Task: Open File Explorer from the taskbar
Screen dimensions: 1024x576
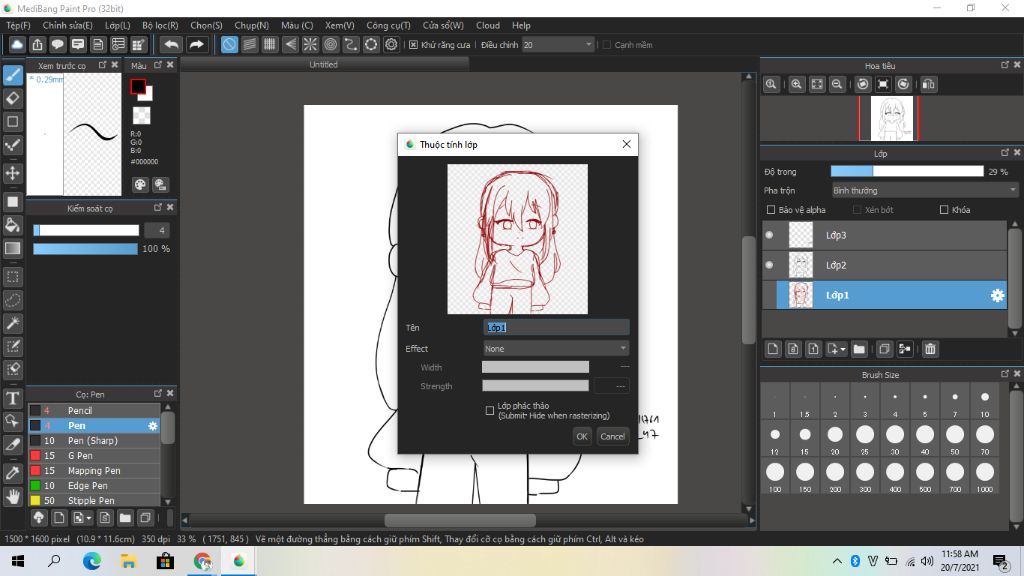Action: click(129, 561)
